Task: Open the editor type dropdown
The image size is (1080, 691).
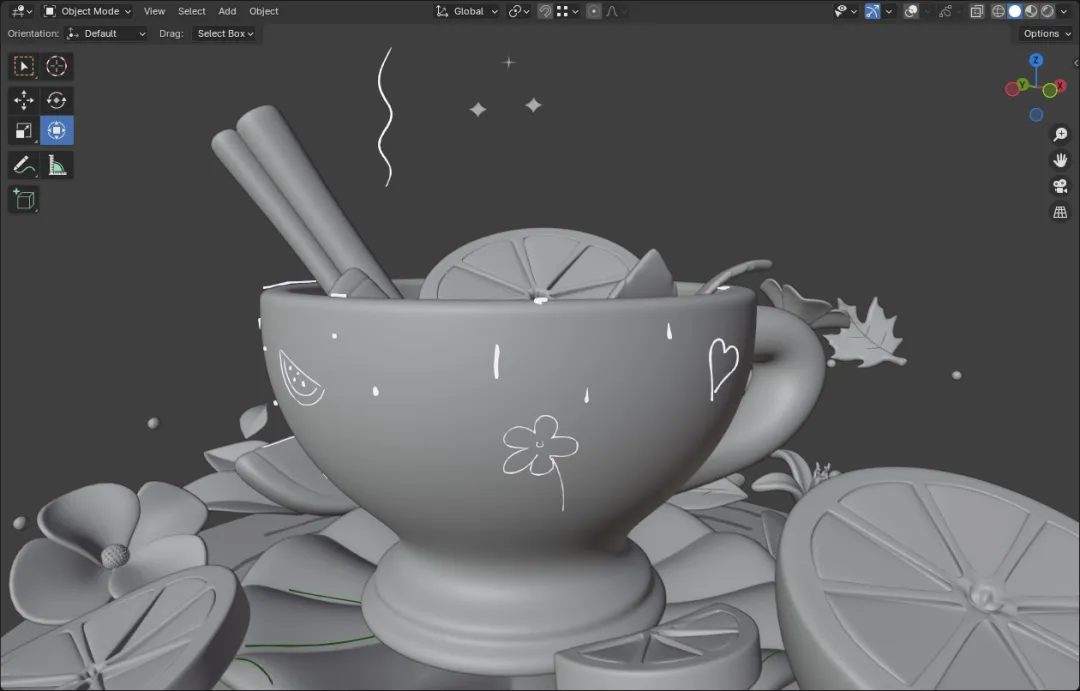Action: coord(19,11)
